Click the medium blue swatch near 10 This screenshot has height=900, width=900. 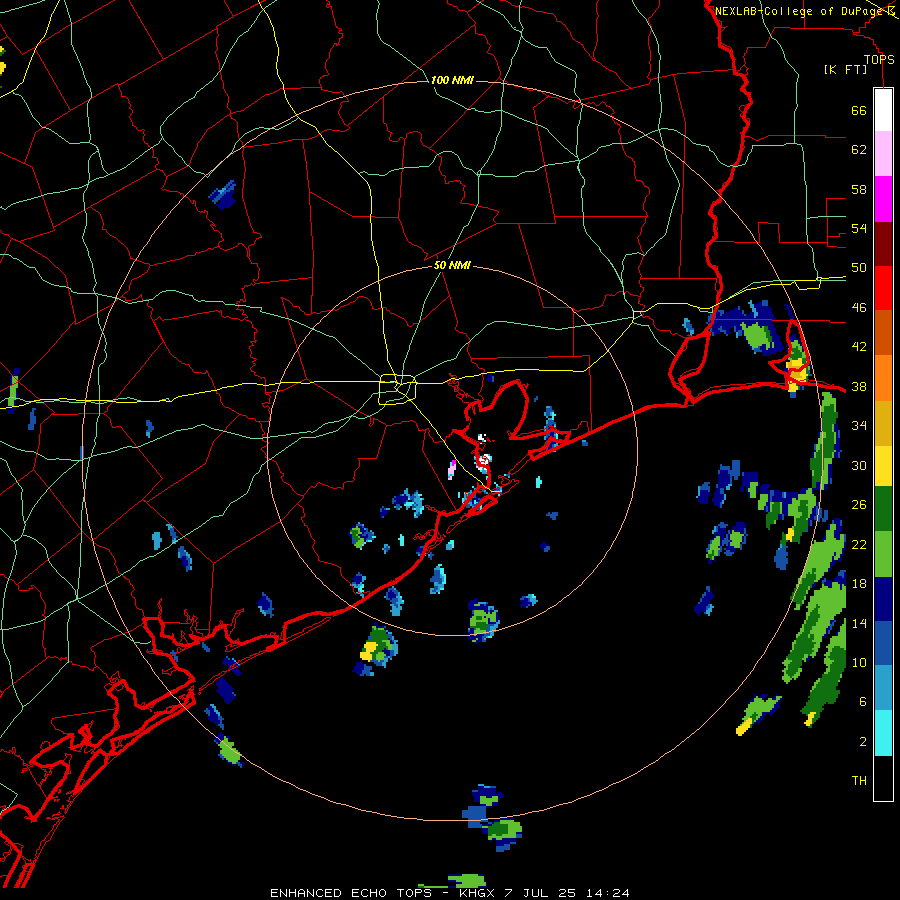tap(883, 643)
